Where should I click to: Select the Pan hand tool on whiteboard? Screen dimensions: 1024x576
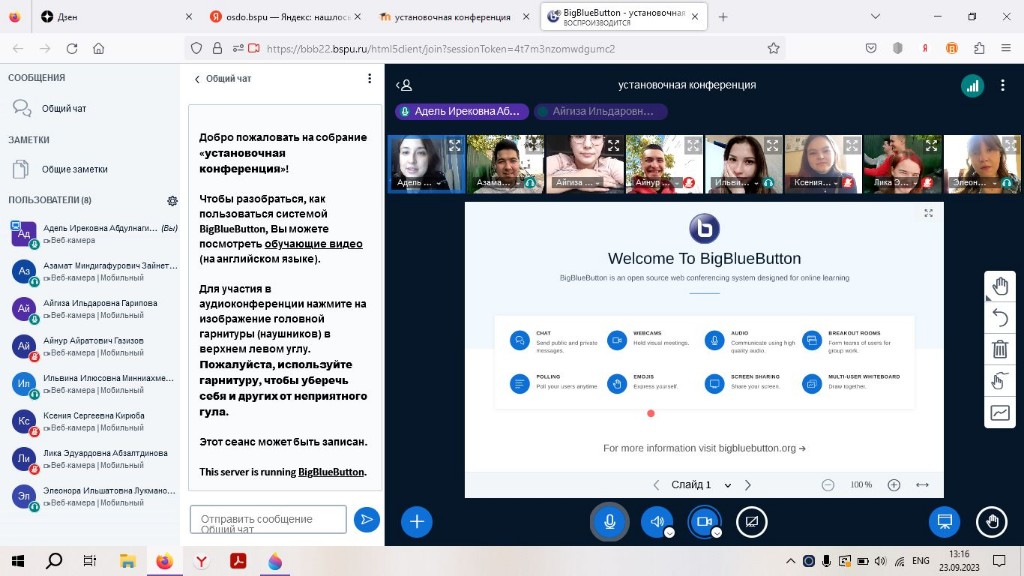pyautogui.click(x=1000, y=286)
